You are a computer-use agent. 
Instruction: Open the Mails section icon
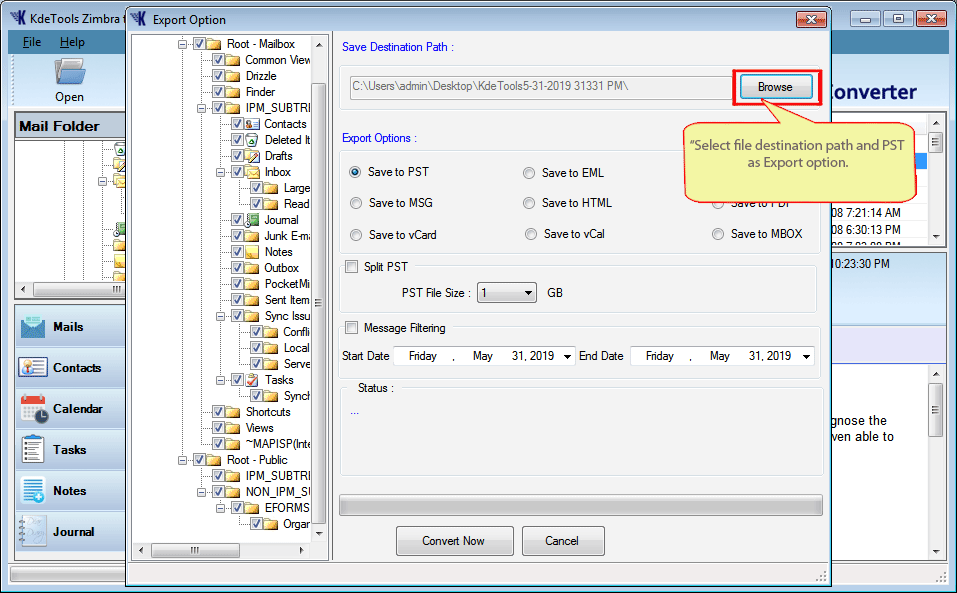point(33,327)
